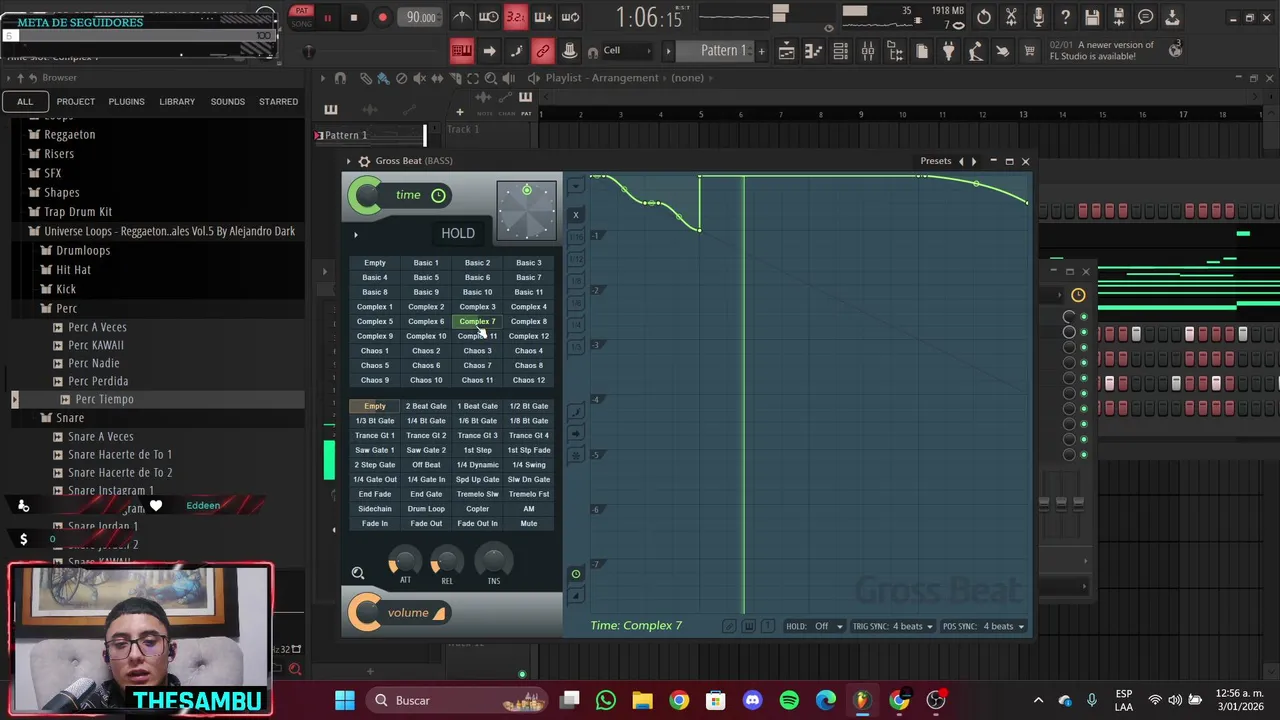Stop playback with the stop button
Viewport: 1280px width, 720px height.
[353, 17]
